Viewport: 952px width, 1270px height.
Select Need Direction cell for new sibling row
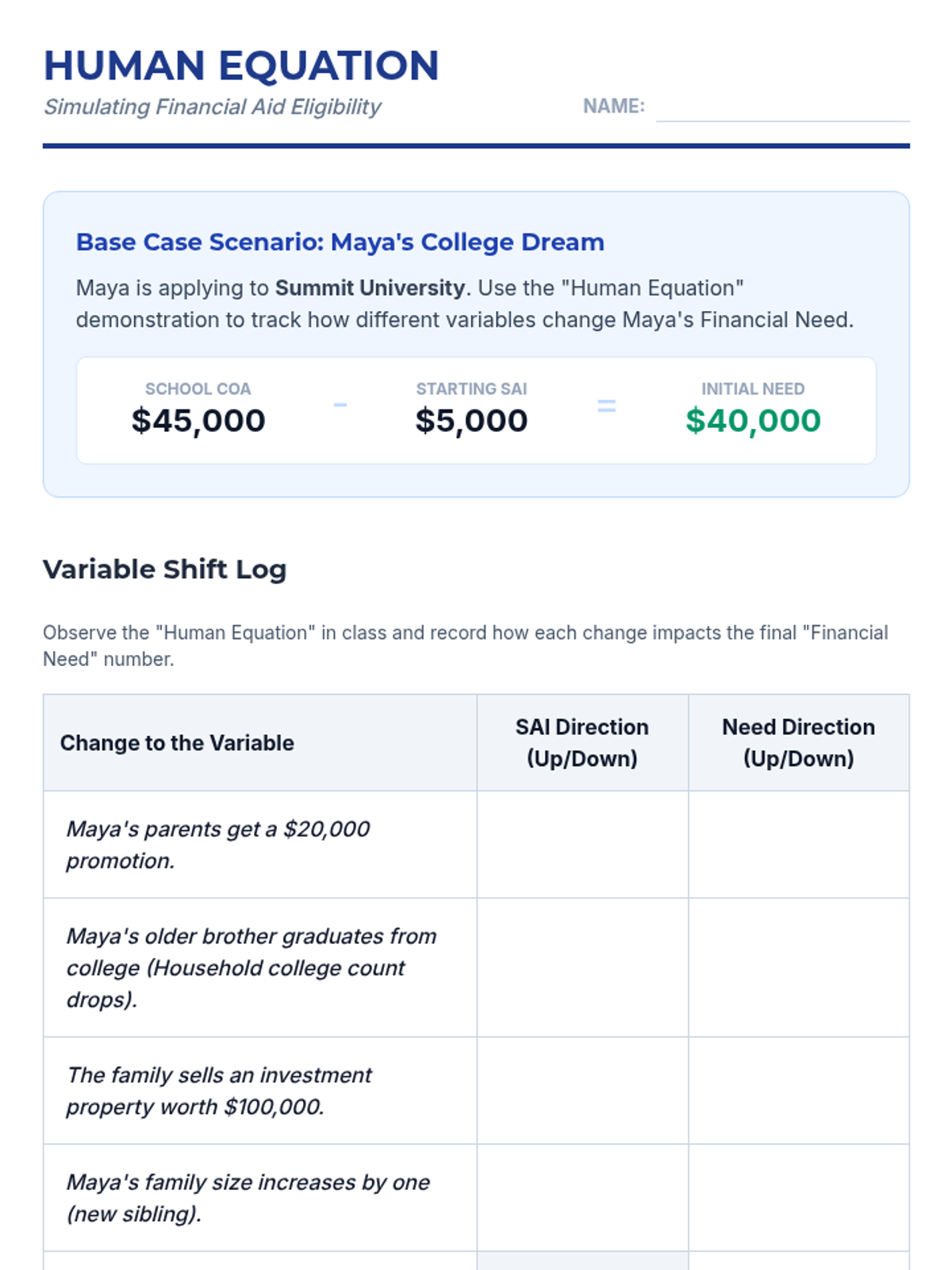click(798, 1198)
